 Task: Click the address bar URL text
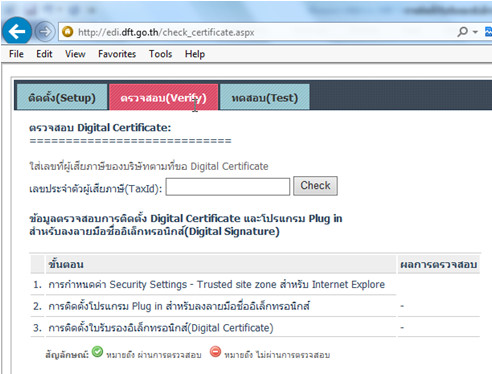point(166,32)
